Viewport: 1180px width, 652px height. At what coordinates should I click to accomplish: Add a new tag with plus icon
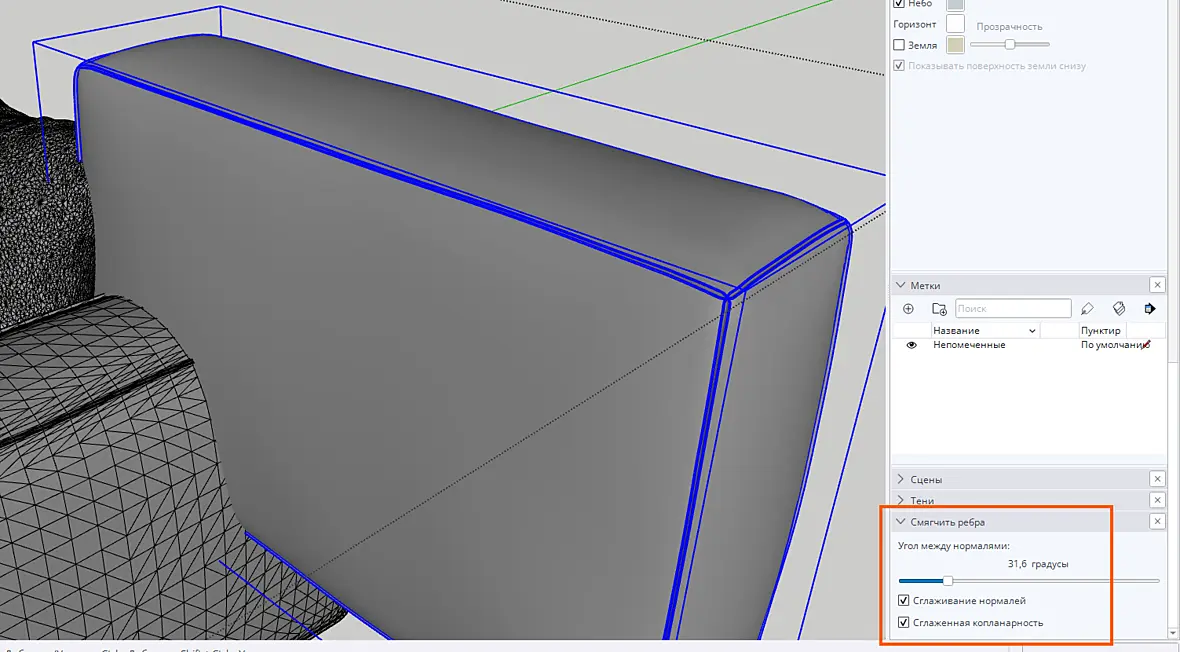coord(908,309)
